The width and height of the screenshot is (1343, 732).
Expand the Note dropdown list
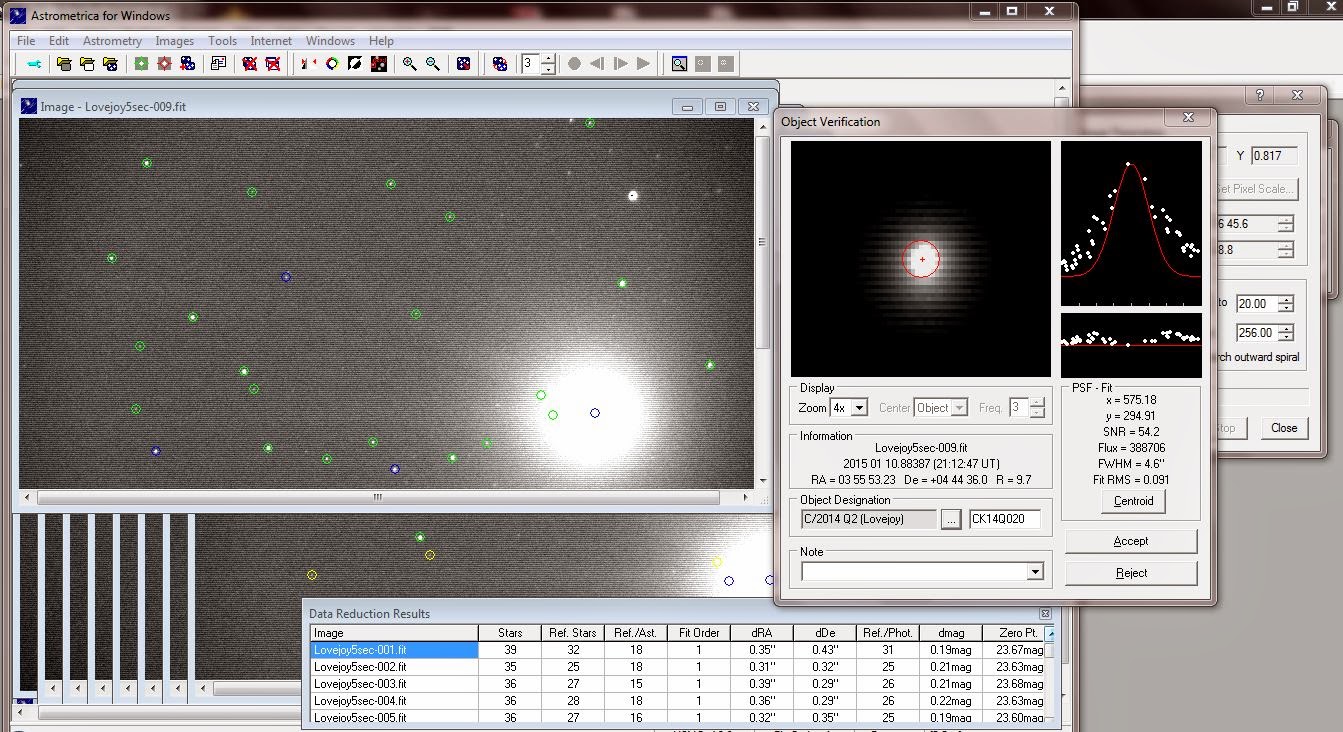(1035, 572)
